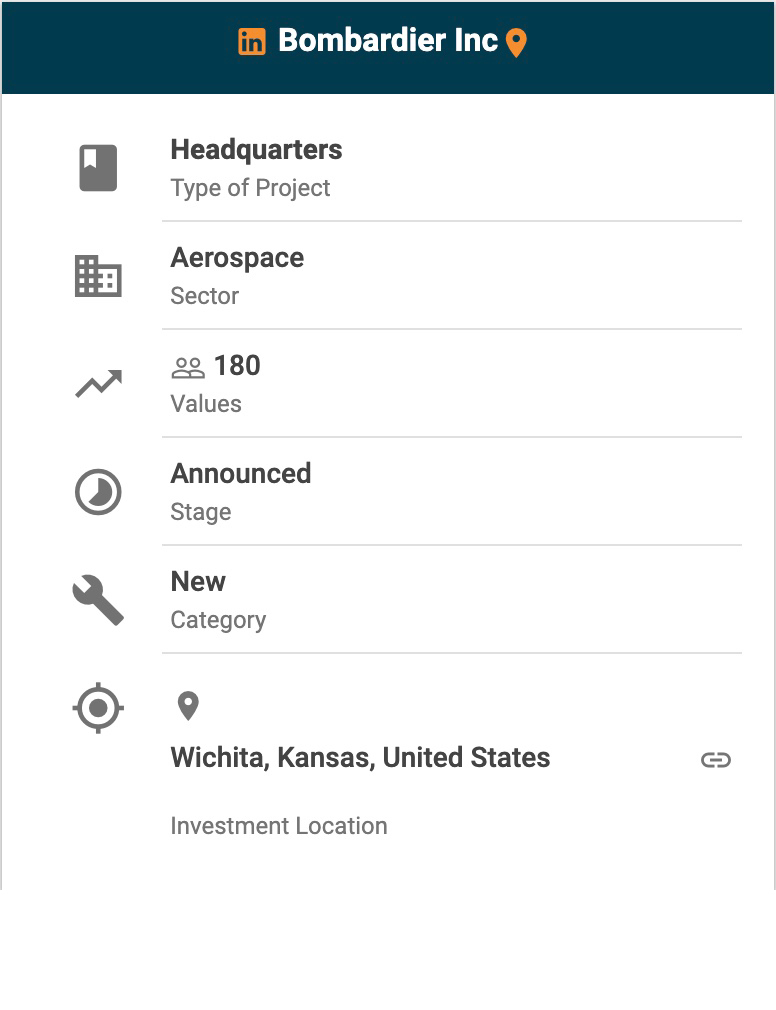Screen dimensions: 776x1010
Task: Click the Type of Project label
Action: click(250, 188)
